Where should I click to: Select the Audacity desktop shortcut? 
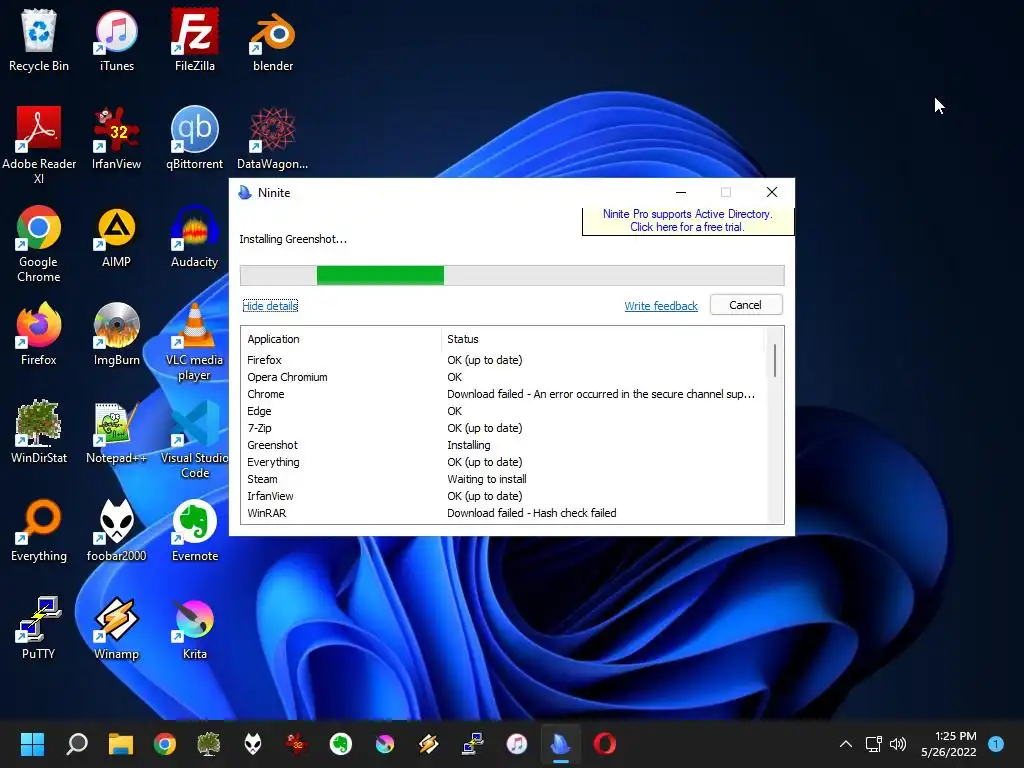click(195, 236)
